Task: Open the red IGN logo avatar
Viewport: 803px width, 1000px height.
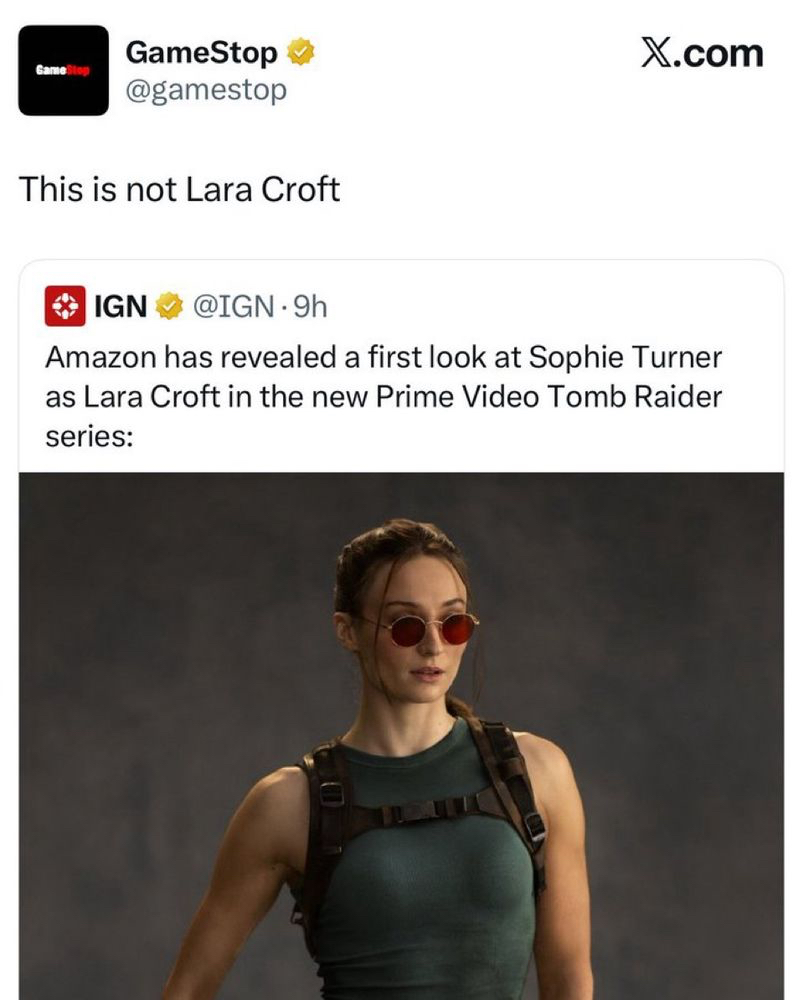Action: pos(65,306)
